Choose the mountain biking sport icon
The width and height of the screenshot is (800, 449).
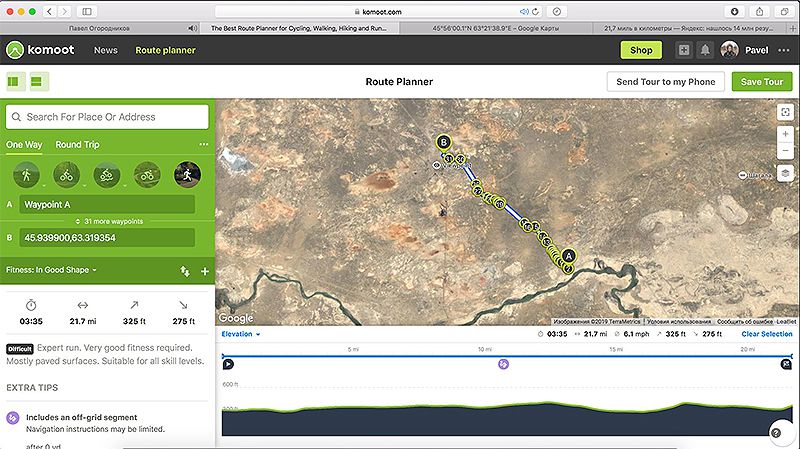click(x=107, y=174)
